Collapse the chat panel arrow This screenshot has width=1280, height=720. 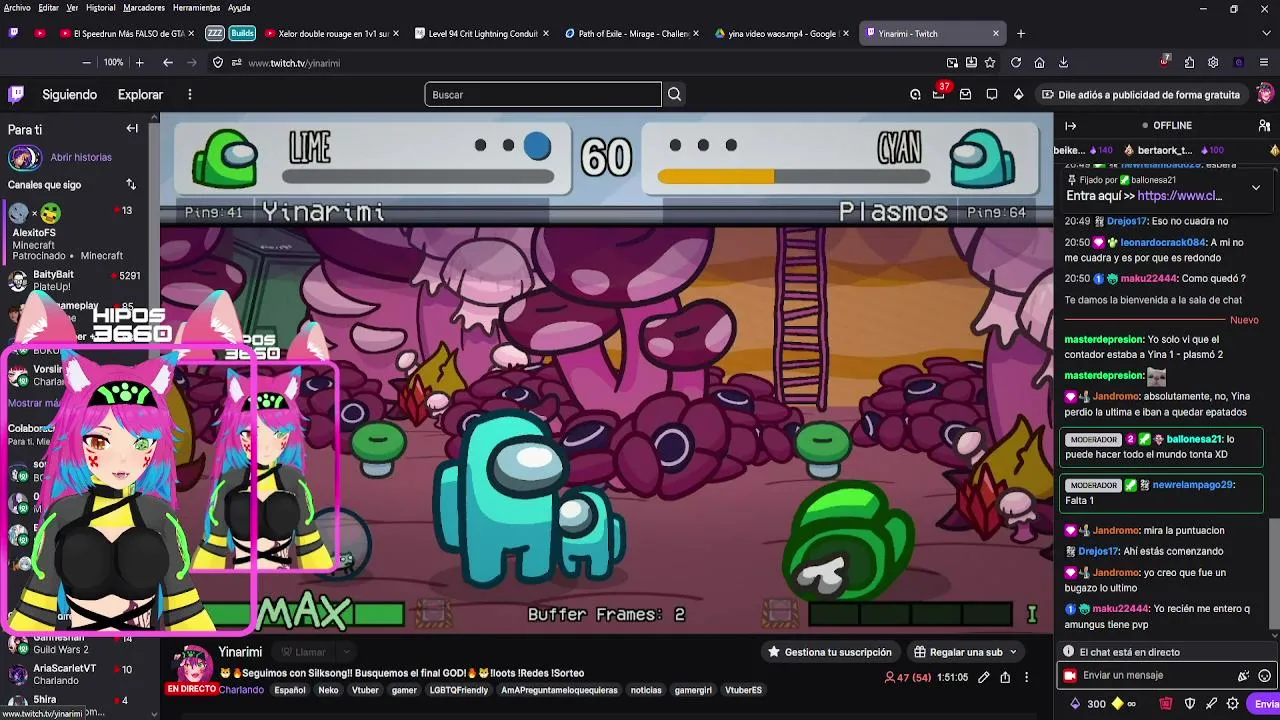click(1070, 126)
